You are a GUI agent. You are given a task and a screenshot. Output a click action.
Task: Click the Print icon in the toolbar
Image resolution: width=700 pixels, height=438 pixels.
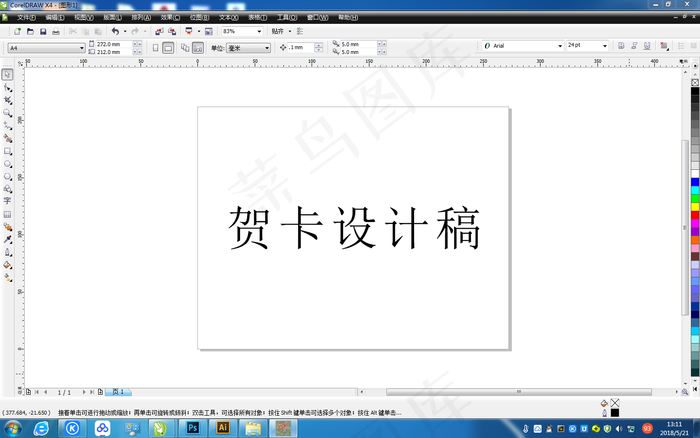56,32
